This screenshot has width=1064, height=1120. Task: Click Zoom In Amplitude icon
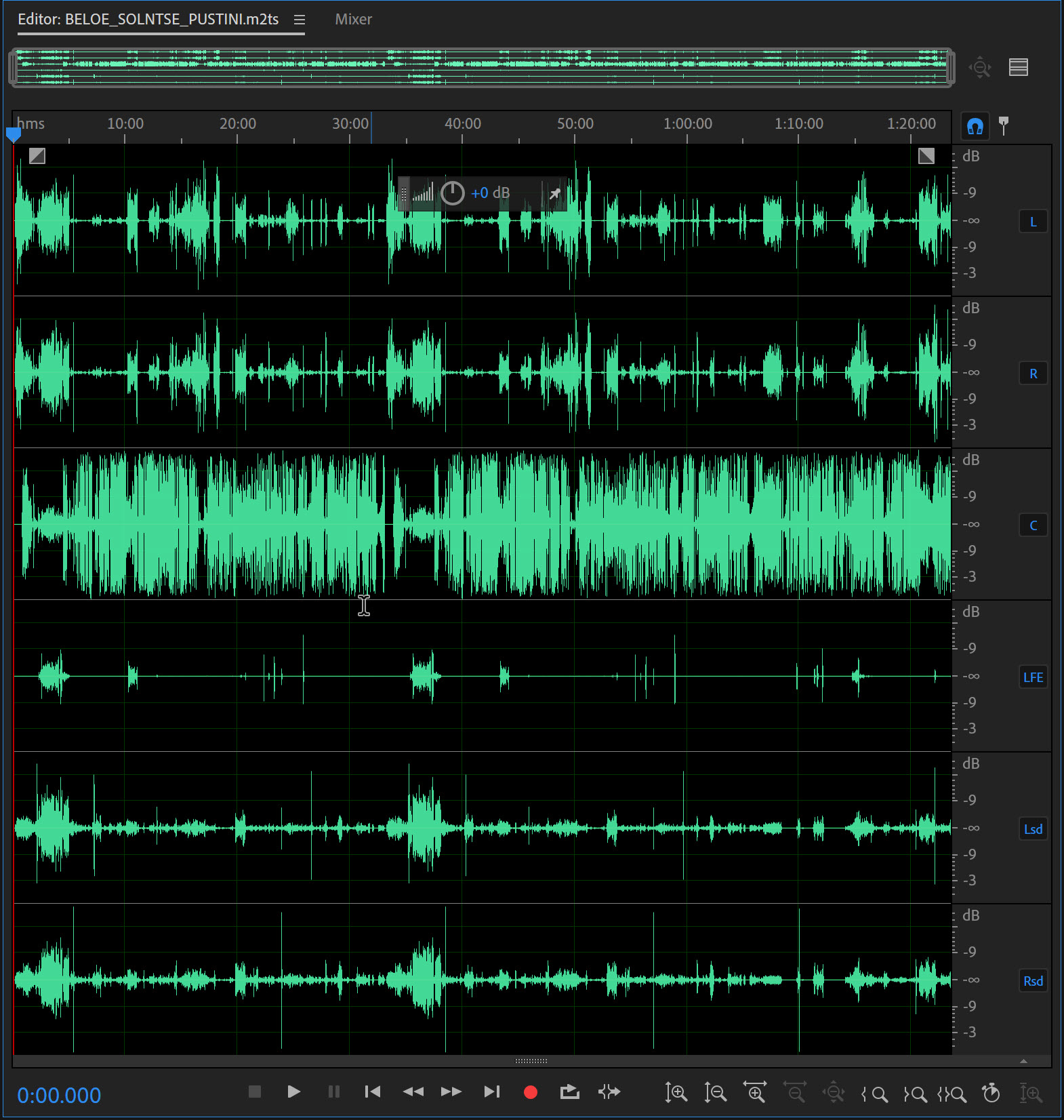point(676,1093)
